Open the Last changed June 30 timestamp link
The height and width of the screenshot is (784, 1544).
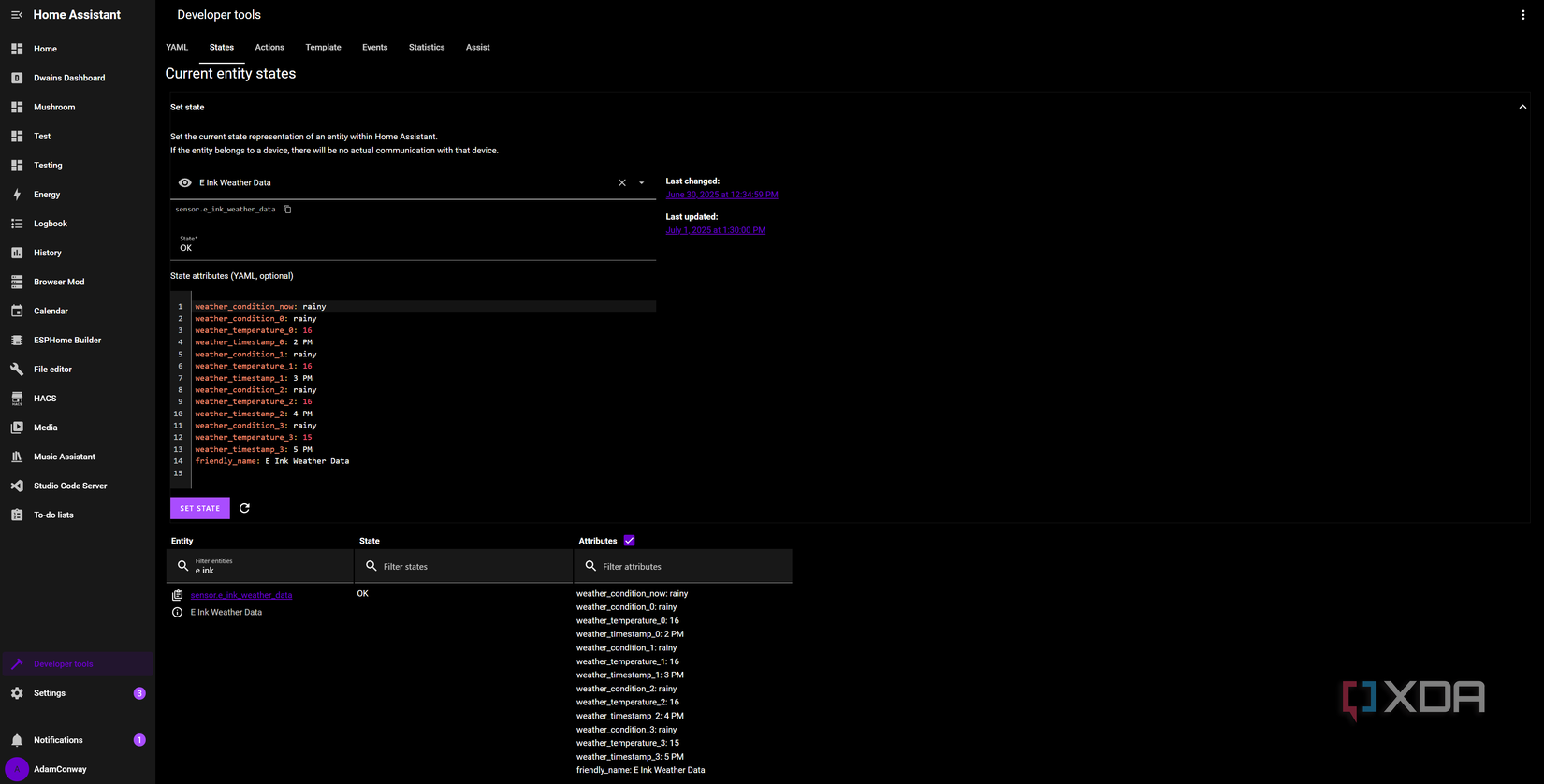(722, 195)
